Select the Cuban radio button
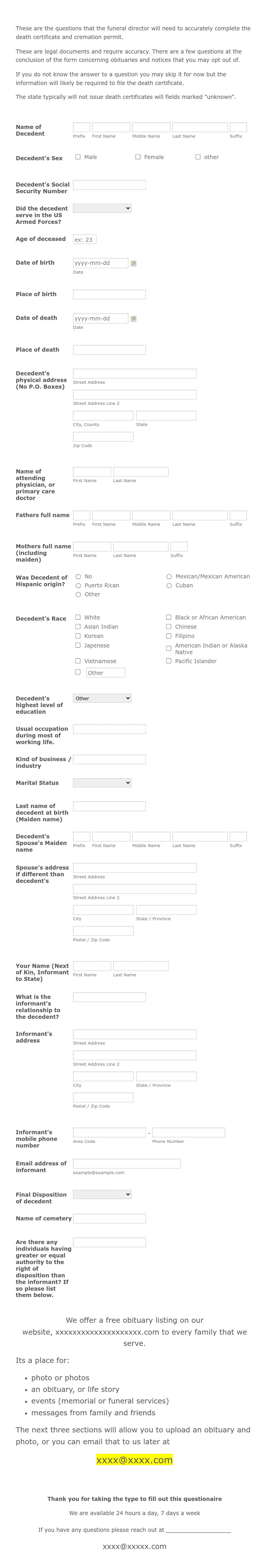Viewport: 269px width, 1568px height. (x=169, y=586)
